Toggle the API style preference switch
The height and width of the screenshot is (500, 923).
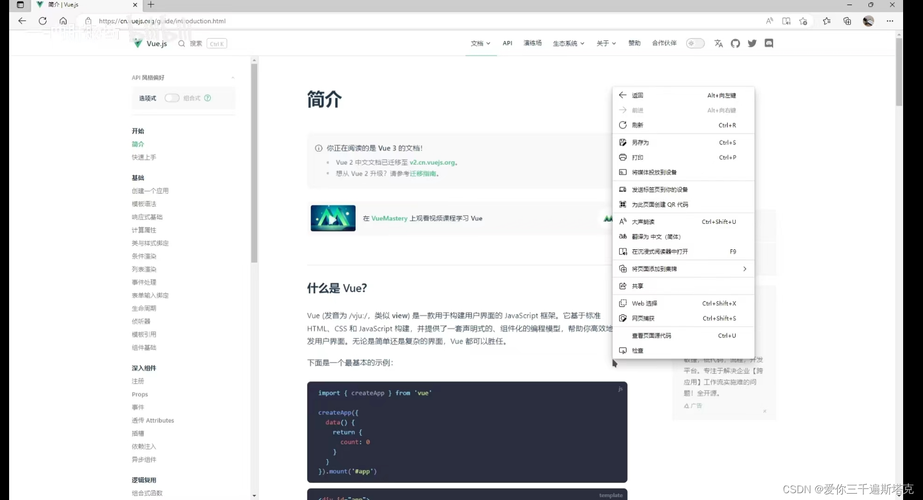(172, 98)
